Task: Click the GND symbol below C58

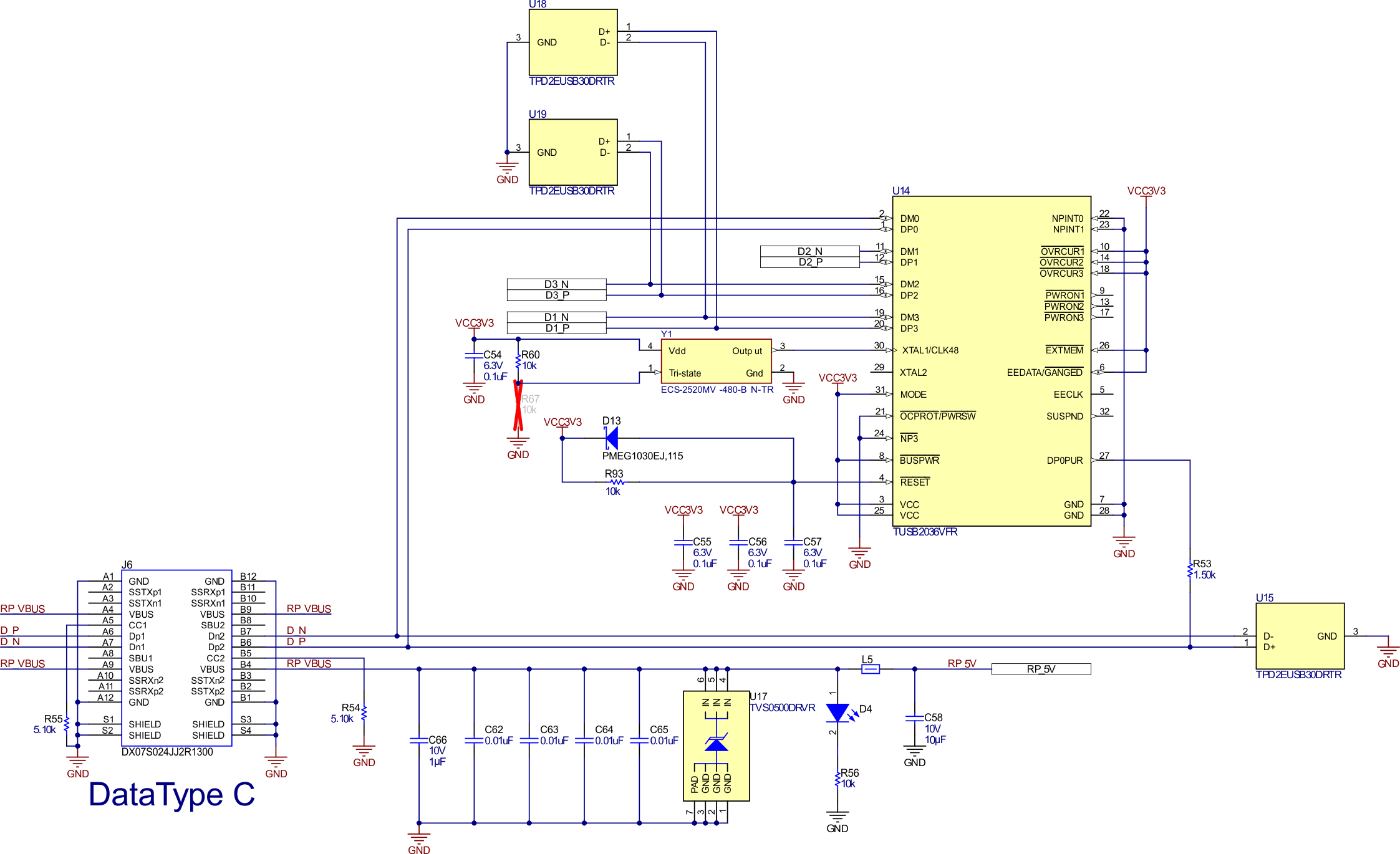Action: coord(915,754)
